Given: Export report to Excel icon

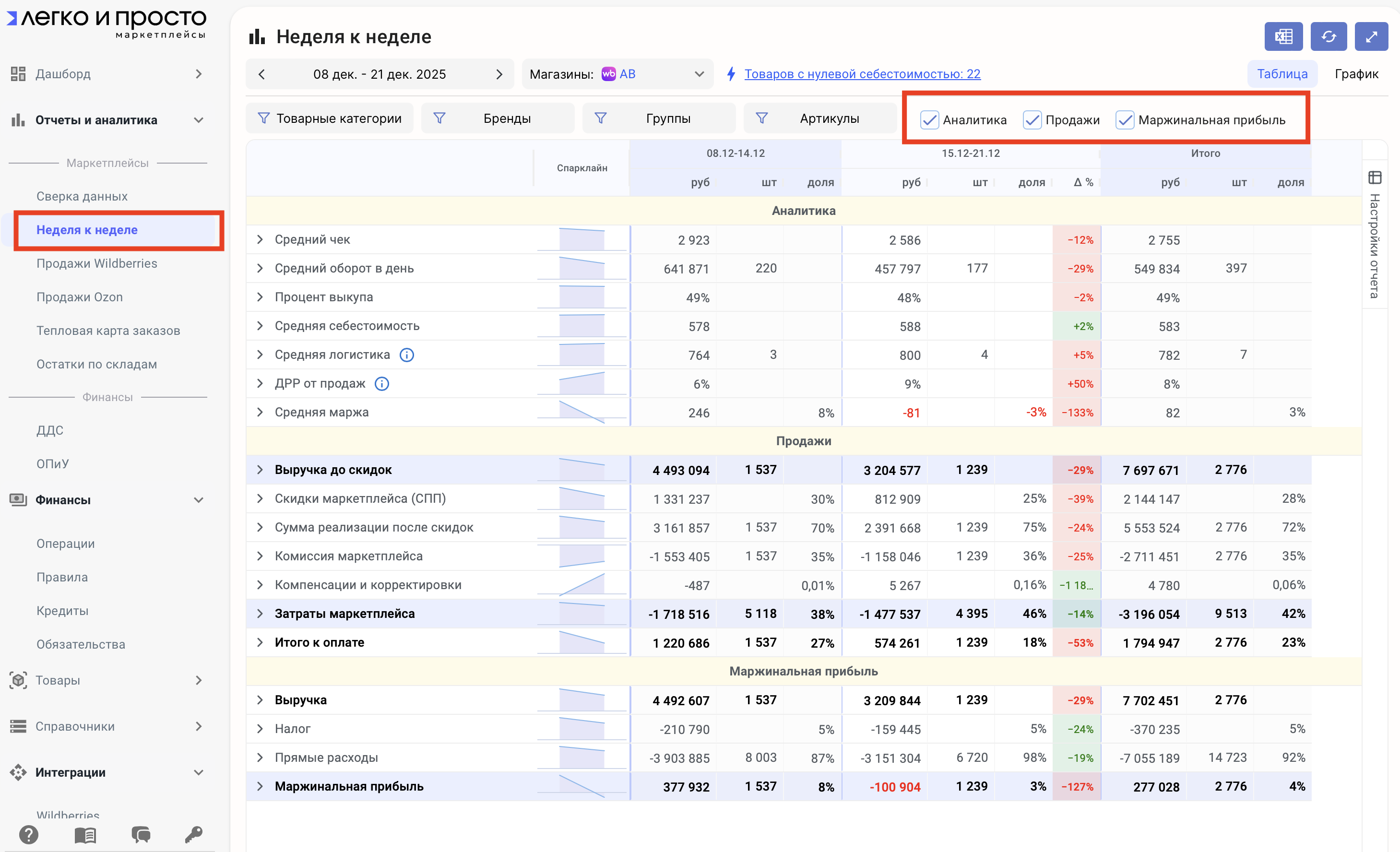Looking at the screenshot, I should (1283, 37).
